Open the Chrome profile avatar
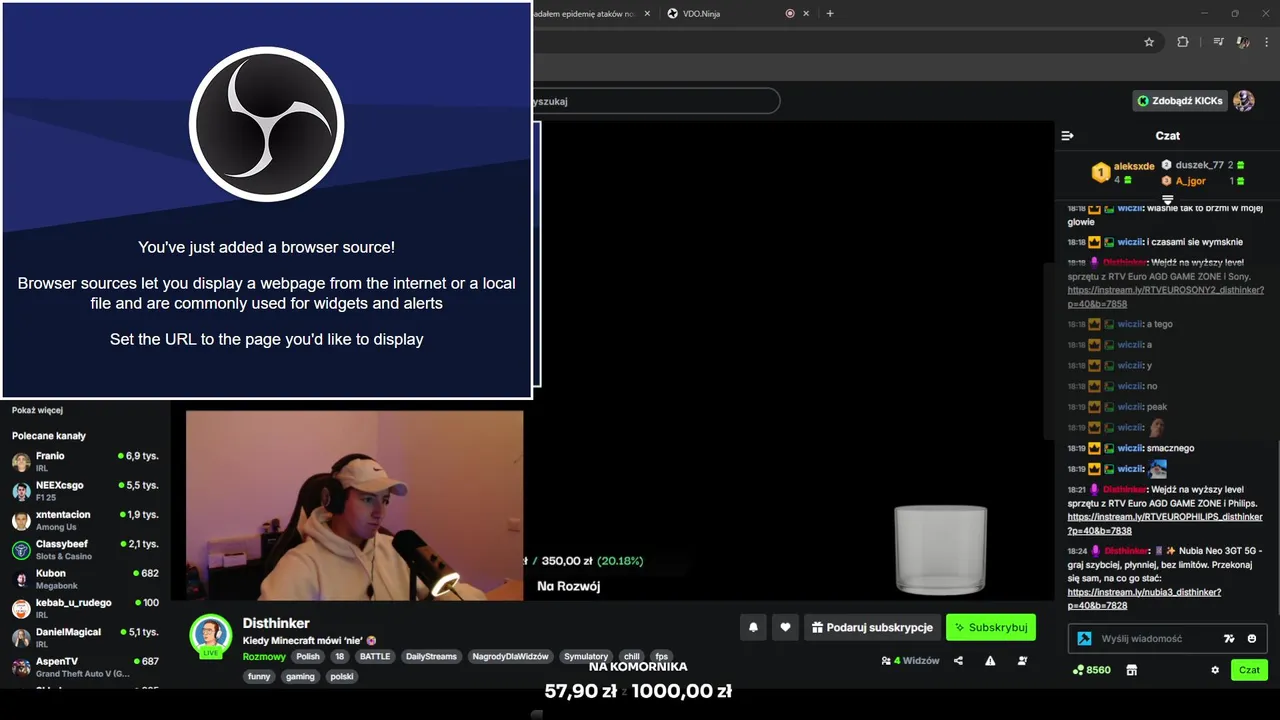This screenshot has width=1280, height=720. coord(1243,42)
